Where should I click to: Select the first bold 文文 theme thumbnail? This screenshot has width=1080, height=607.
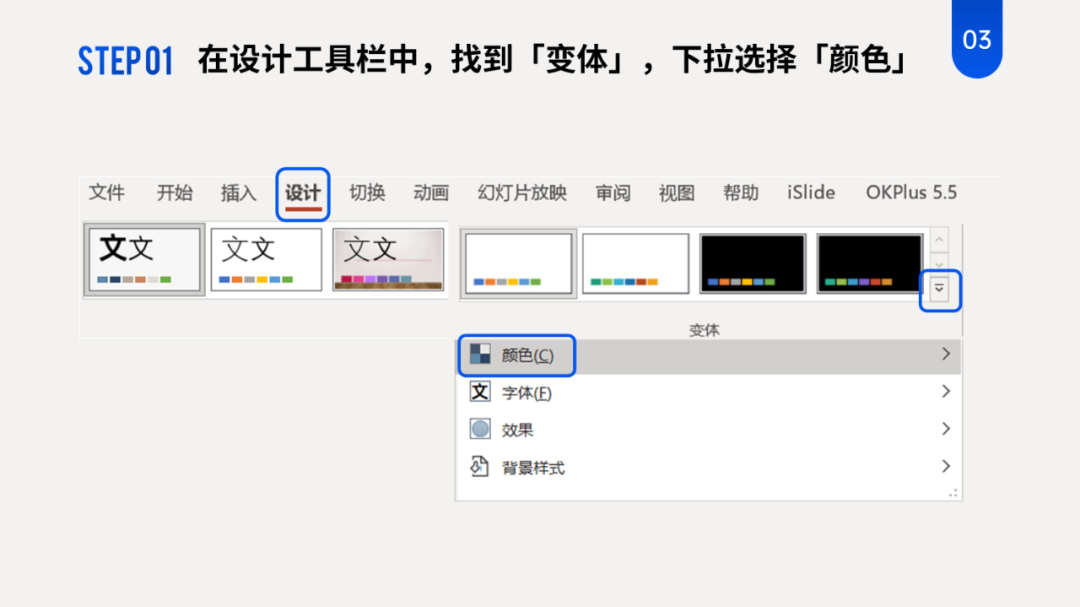tap(145, 260)
